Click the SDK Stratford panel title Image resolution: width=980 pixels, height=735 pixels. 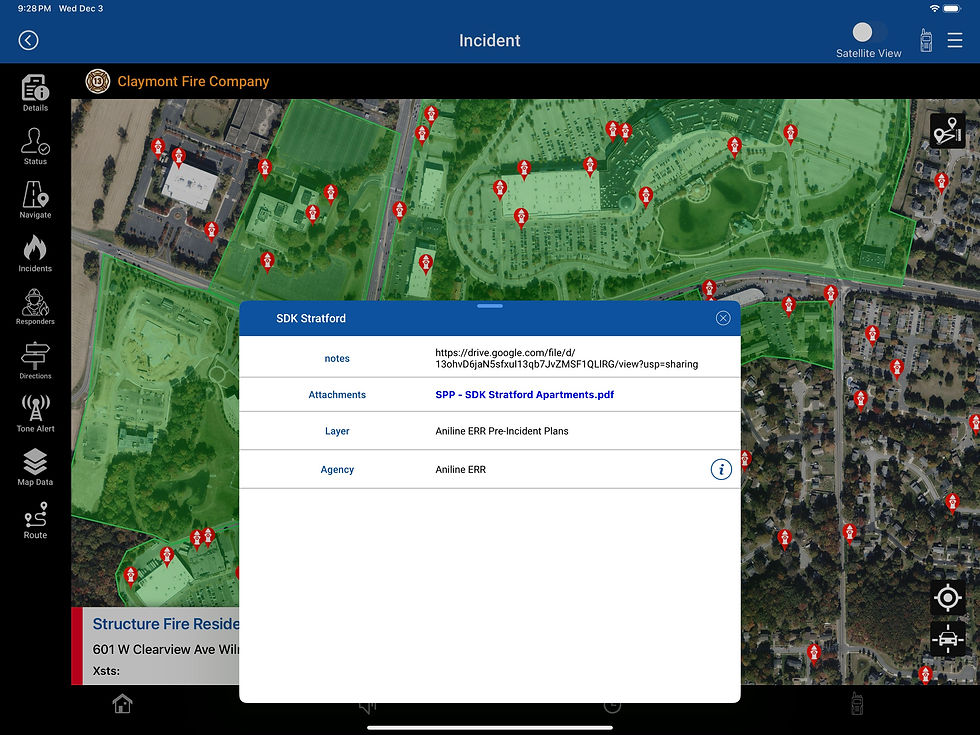311,318
